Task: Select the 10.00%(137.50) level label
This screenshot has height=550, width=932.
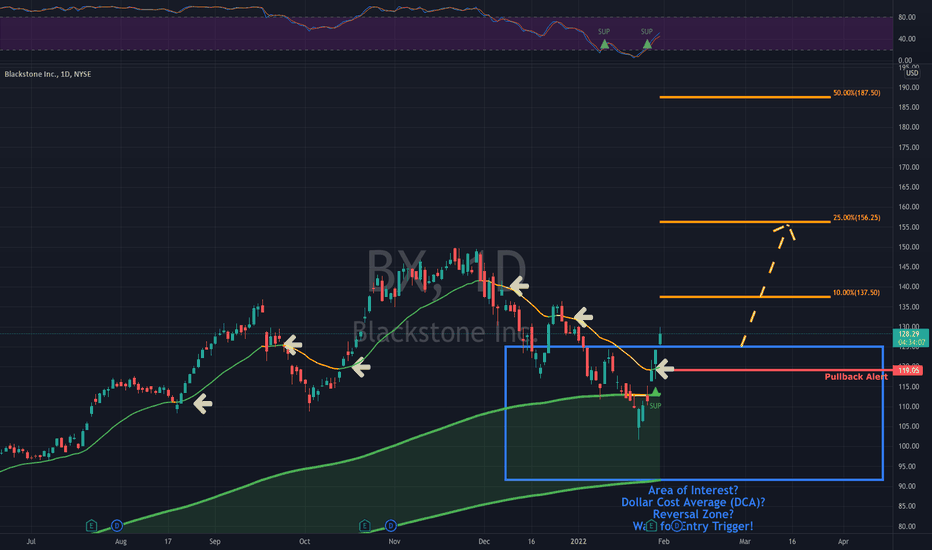Action: pyautogui.click(x=856, y=293)
